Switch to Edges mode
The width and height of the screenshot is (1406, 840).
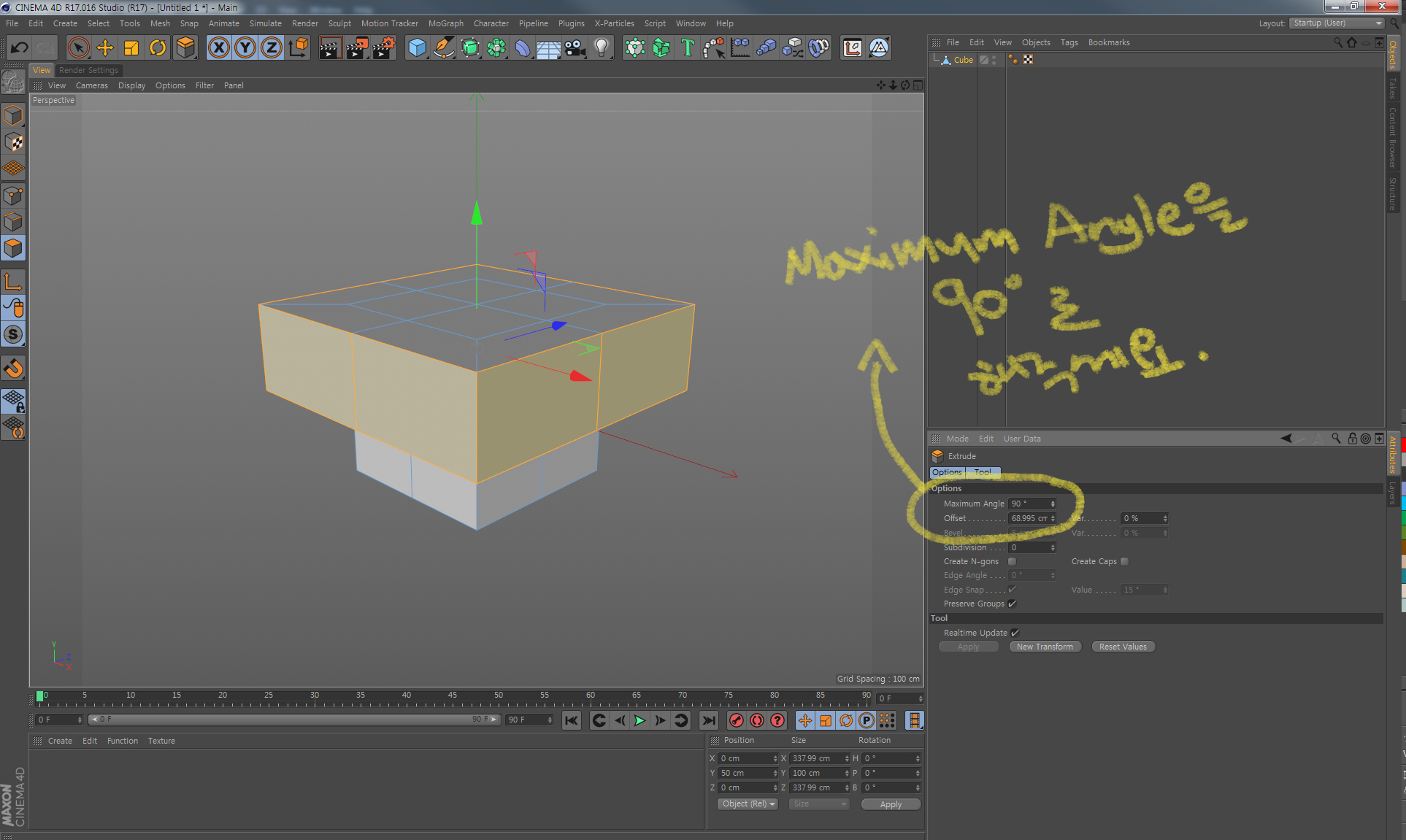13,222
